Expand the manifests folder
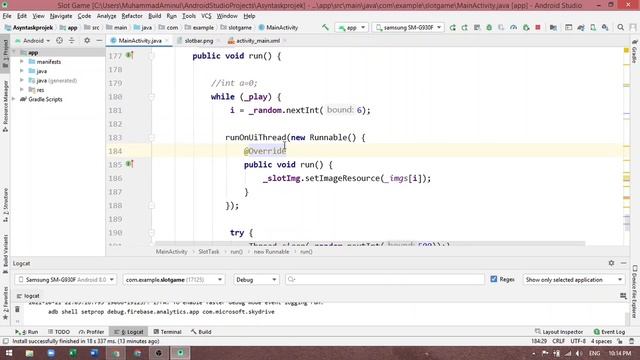This screenshot has width=640, height=360. click(x=22, y=62)
